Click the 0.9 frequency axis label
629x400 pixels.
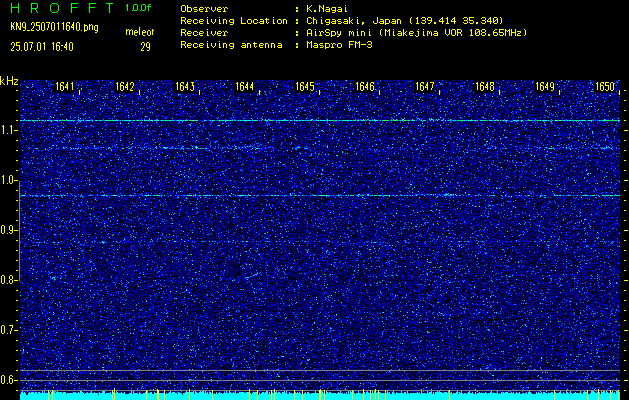(8, 230)
